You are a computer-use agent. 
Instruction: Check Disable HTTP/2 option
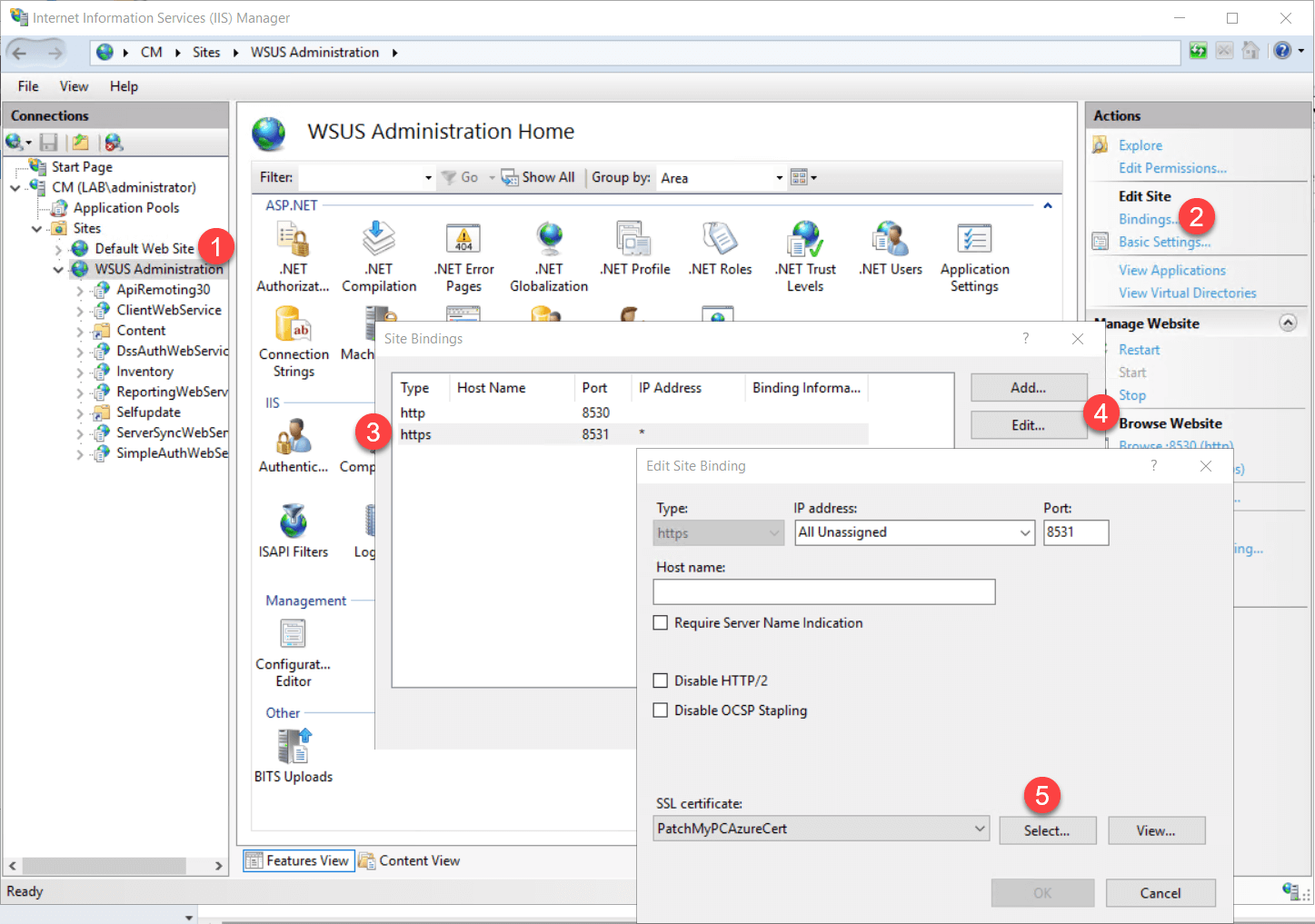point(661,681)
